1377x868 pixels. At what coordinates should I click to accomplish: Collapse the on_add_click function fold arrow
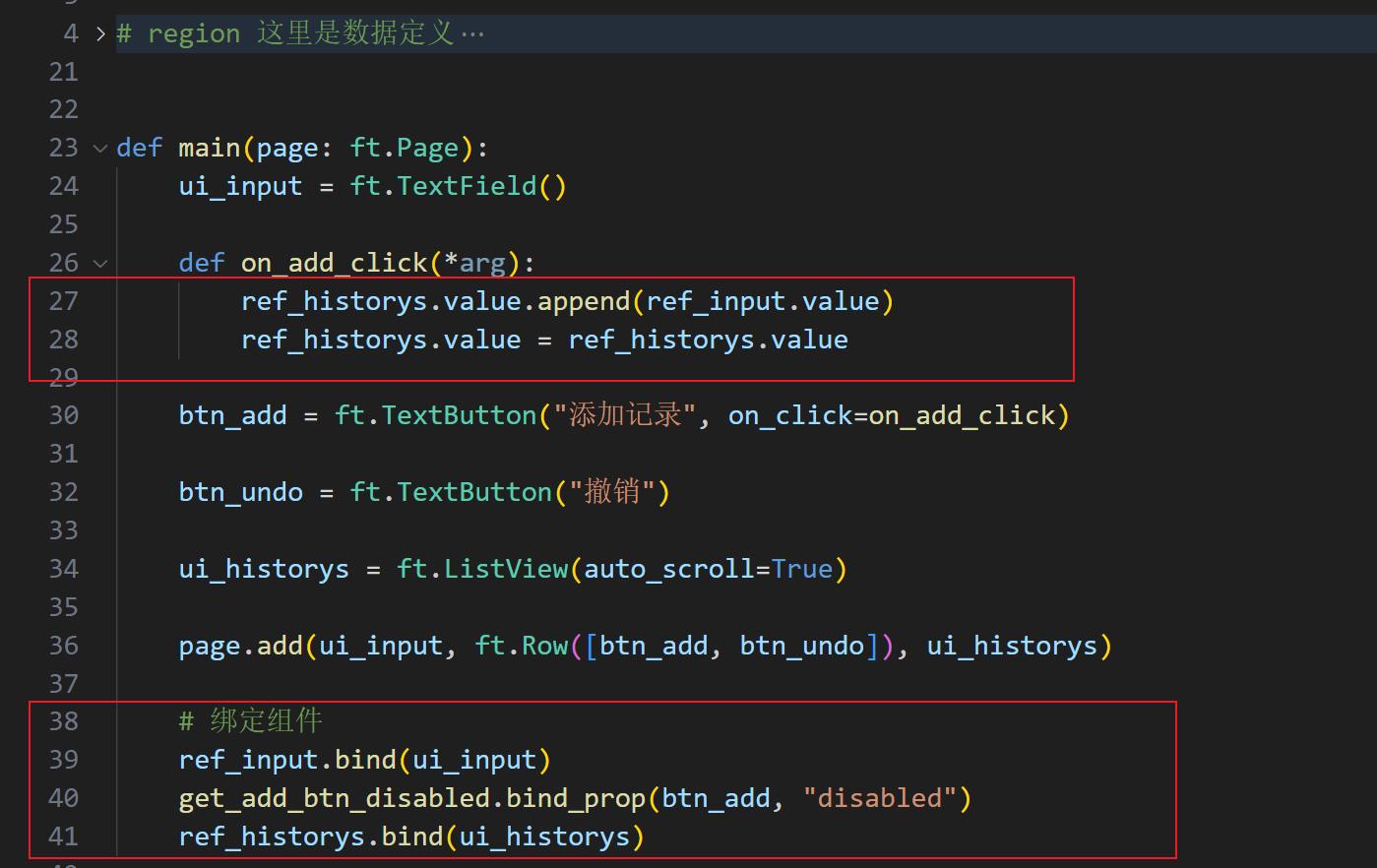coord(99,263)
